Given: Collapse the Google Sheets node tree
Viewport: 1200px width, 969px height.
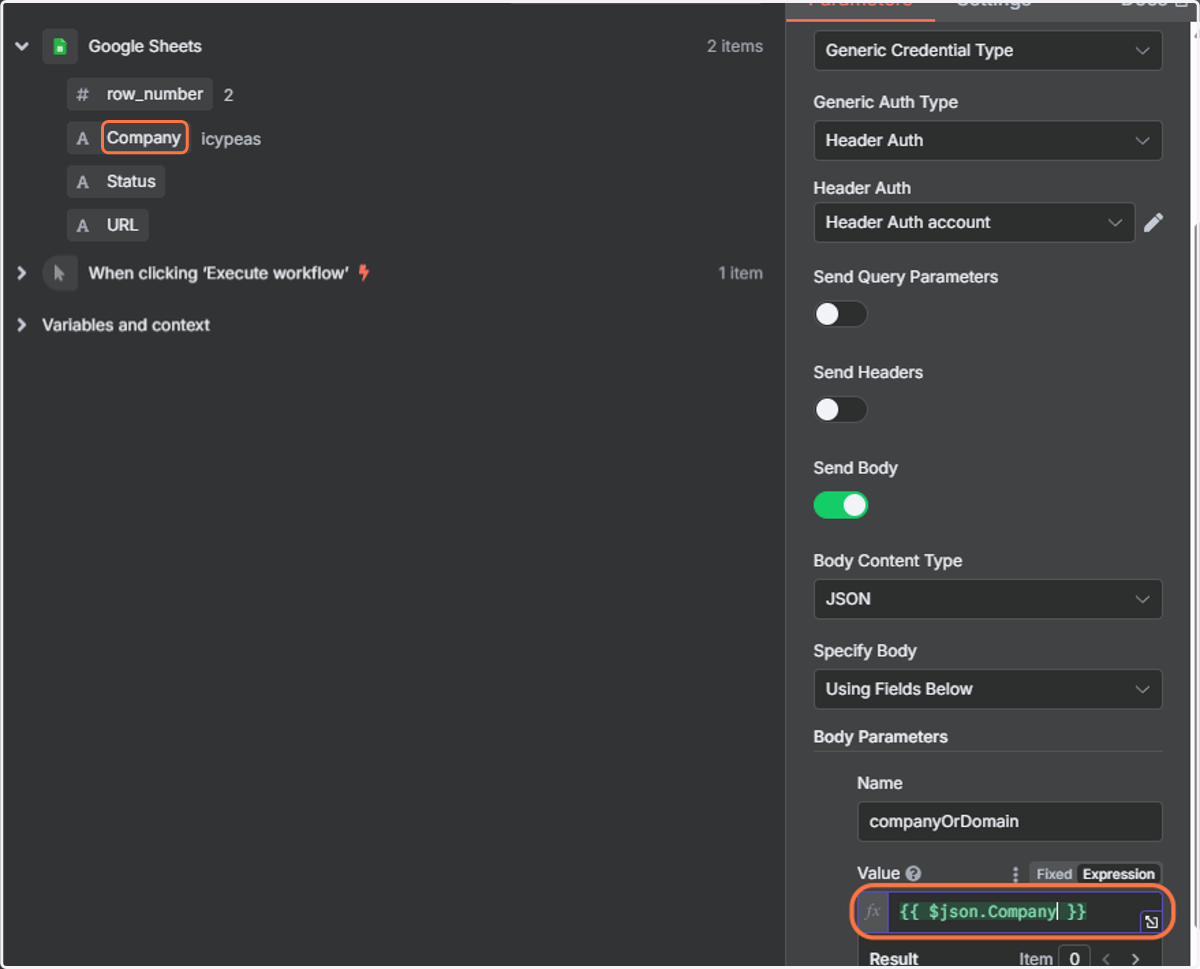Looking at the screenshot, I should pyautogui.click(x=22, y=46).
